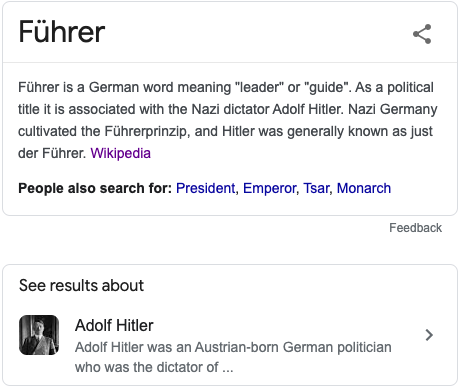The image size is (458, 389).
Task: Choose the Monarch related search
Action: click(364, 188)
